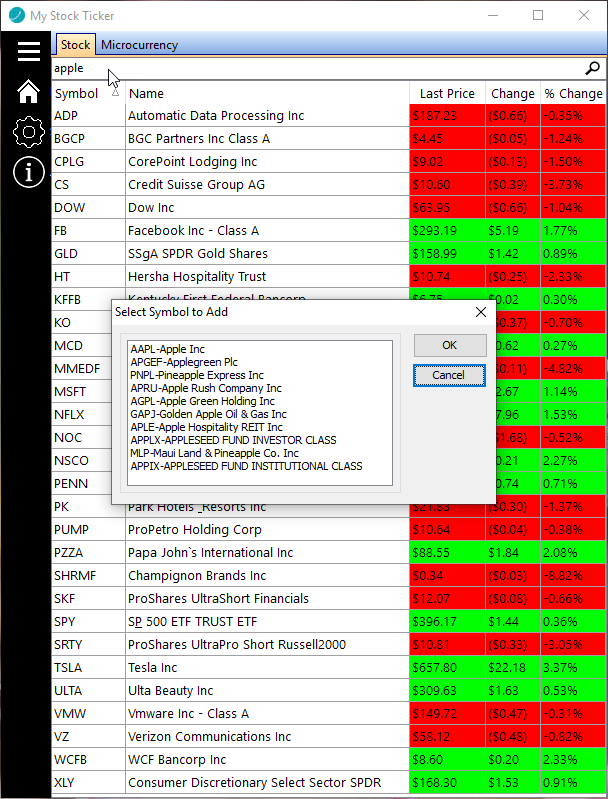Click Credit Suisse Group AG row name
The height and width of the screenshot is (799, 608).
268,184
